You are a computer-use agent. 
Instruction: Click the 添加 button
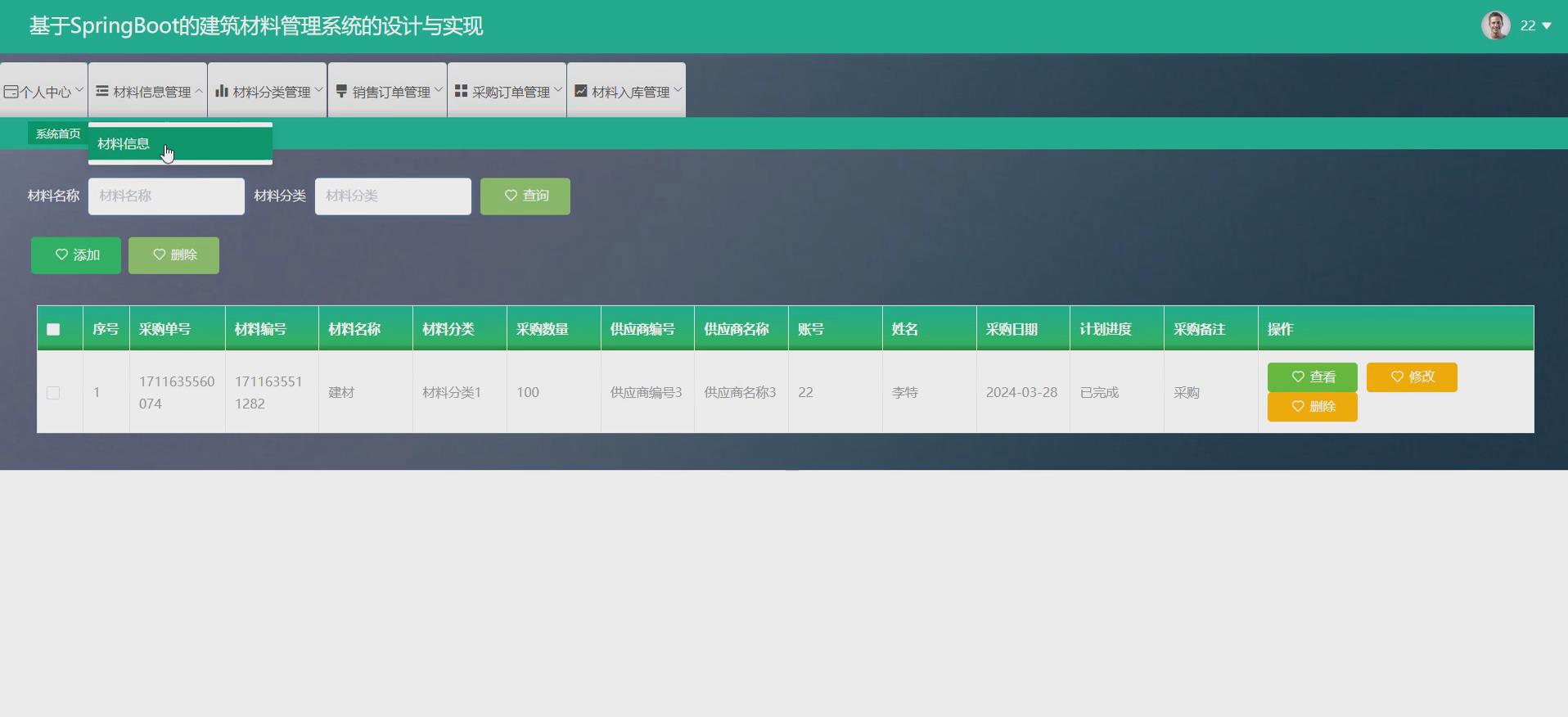click(x=76, y=255)
